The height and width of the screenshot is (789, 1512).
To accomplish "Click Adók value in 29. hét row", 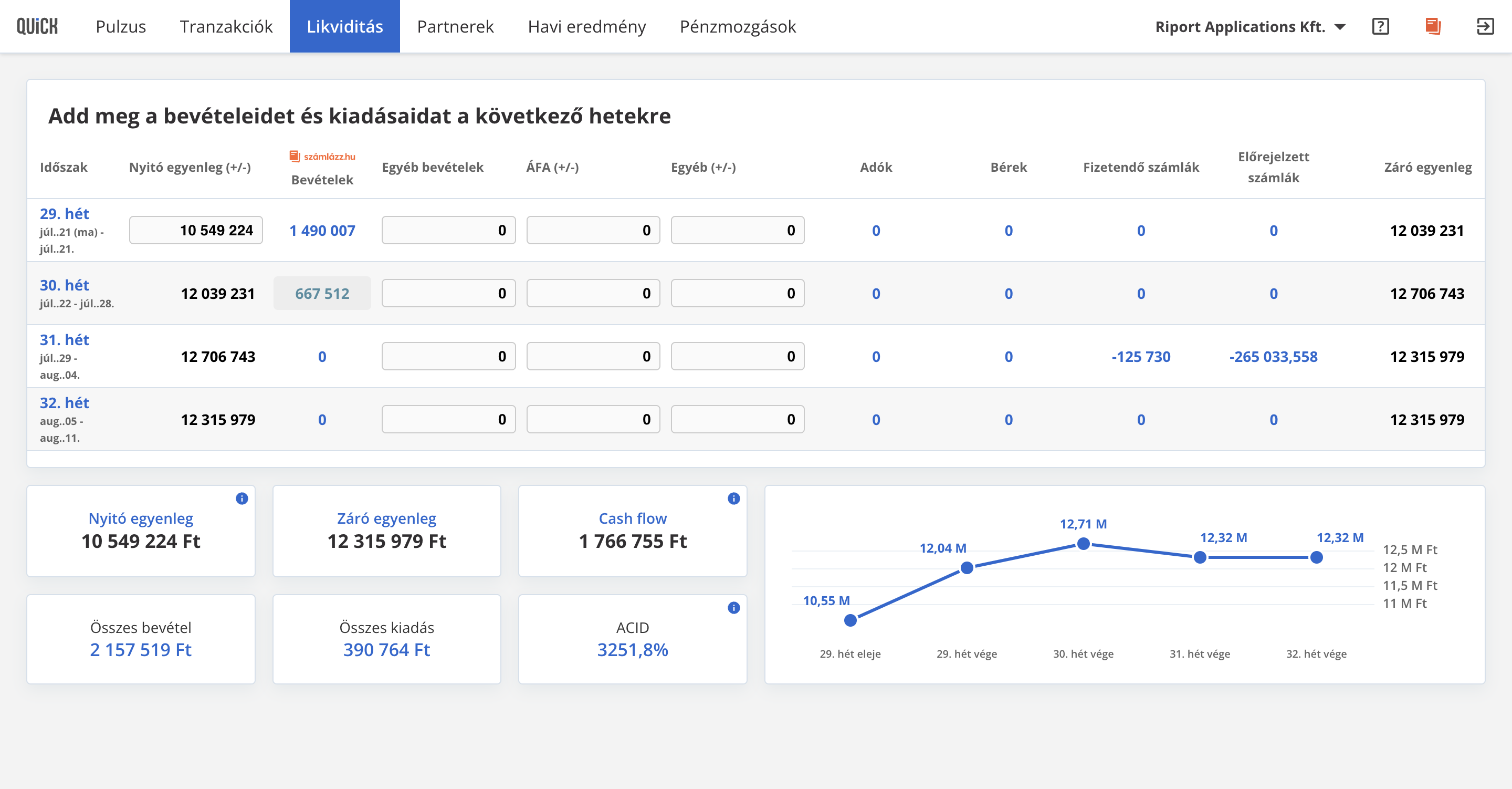I will pos(876,230).
